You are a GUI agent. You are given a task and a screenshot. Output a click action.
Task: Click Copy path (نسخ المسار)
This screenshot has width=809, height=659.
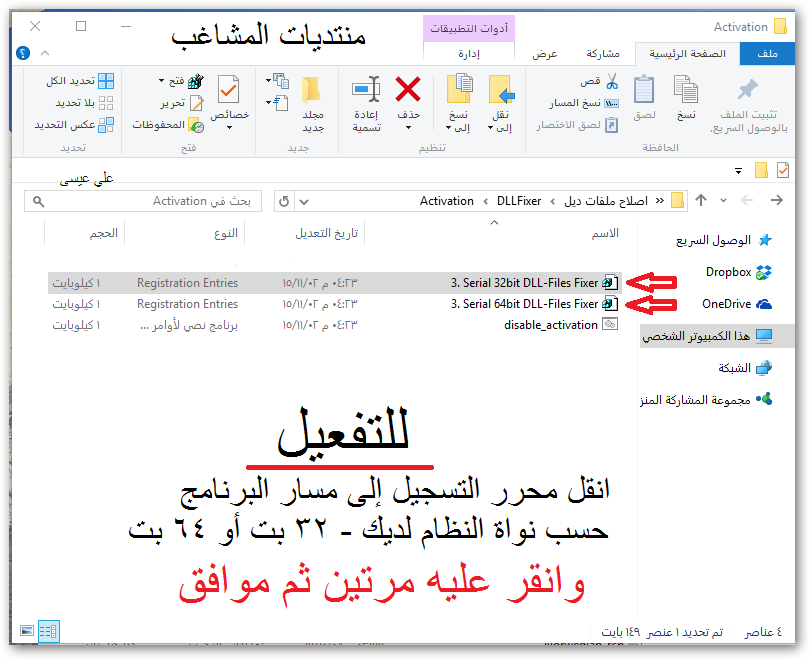click(x=584, y=103)
